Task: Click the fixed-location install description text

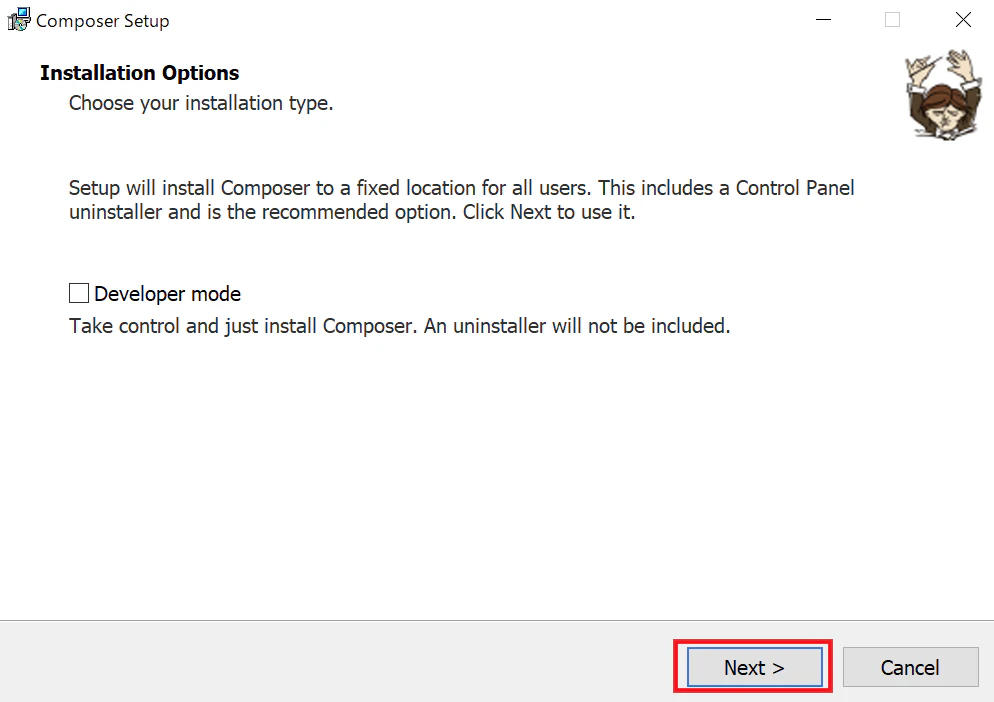Action: point(460,199)
